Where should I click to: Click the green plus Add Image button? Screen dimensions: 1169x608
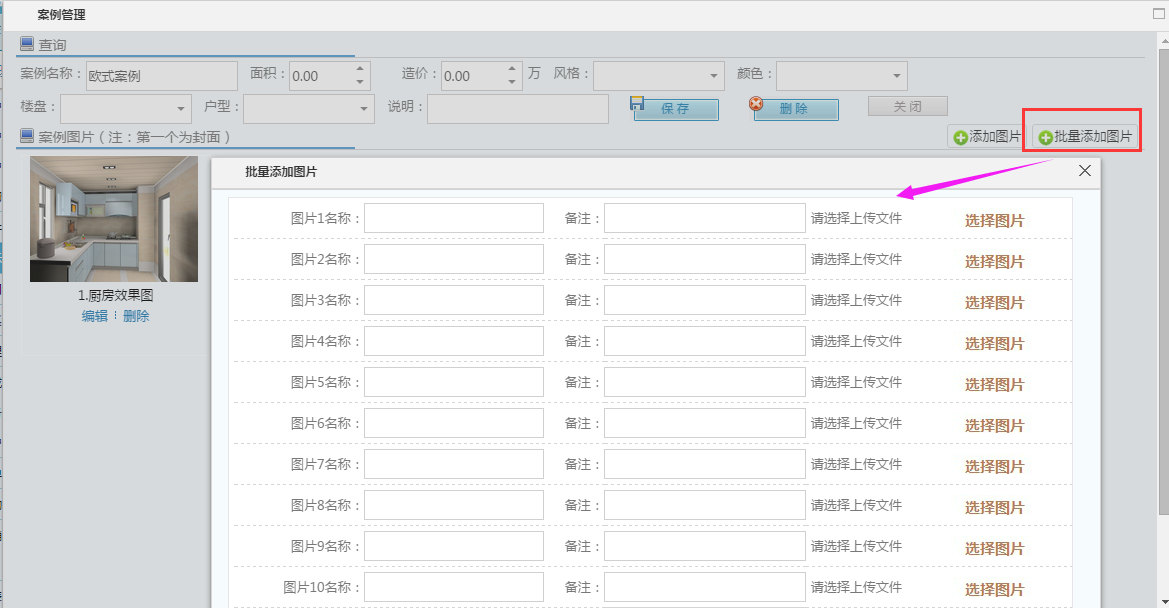click(x=987, y=137)
